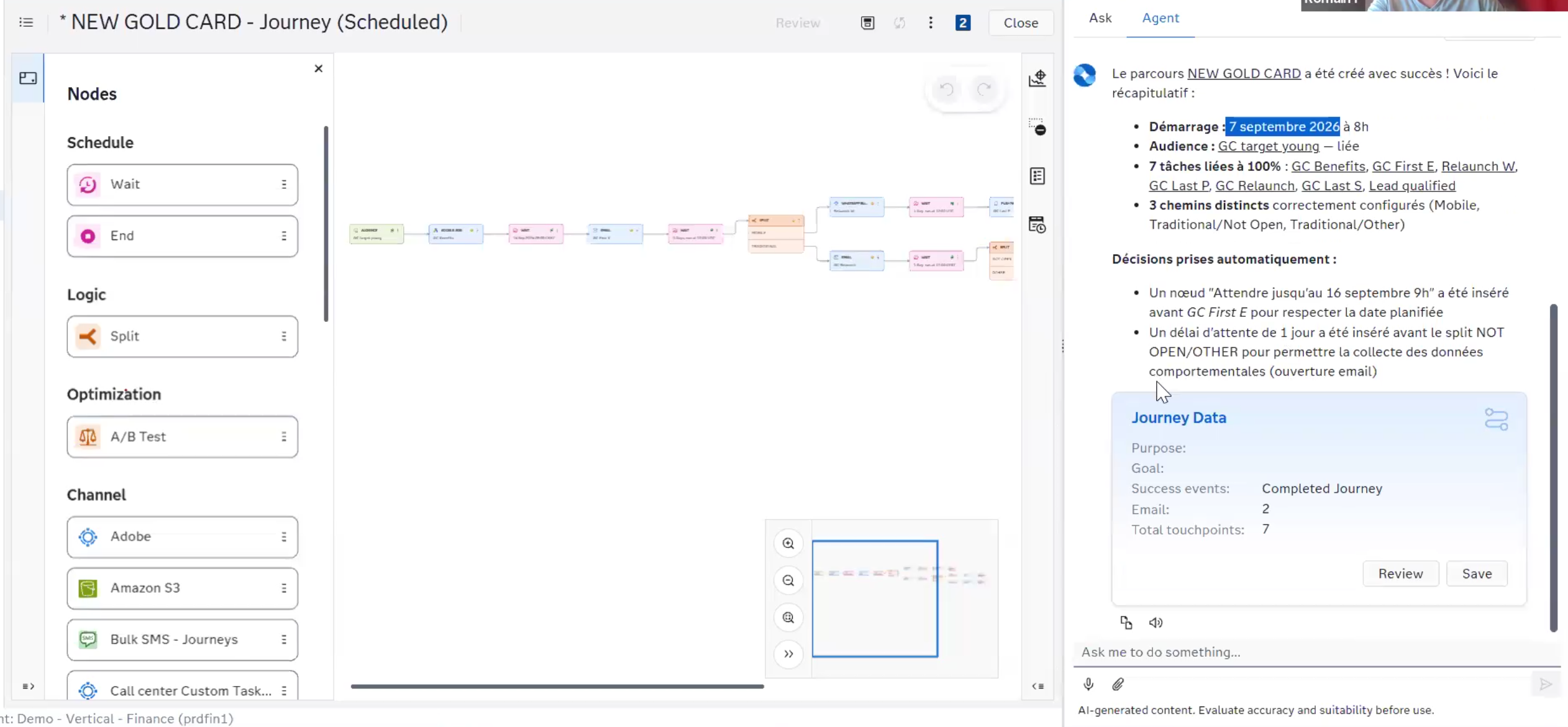This screenshot has height=727, width=1568.
Task: Collapse the minimap with double chevron
Action: point(788,654)
